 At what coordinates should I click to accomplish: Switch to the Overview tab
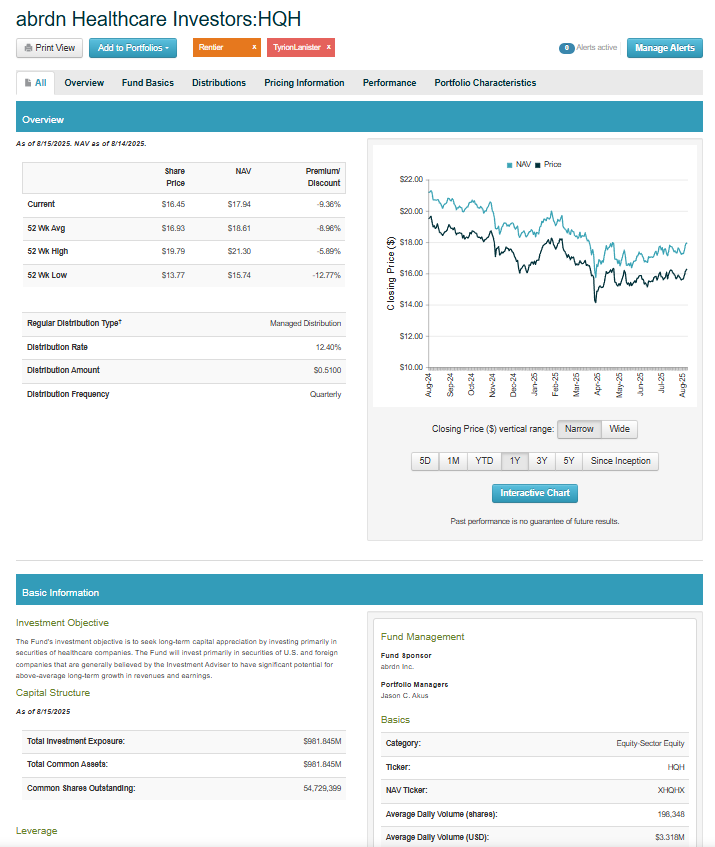(x=84, y=83)
